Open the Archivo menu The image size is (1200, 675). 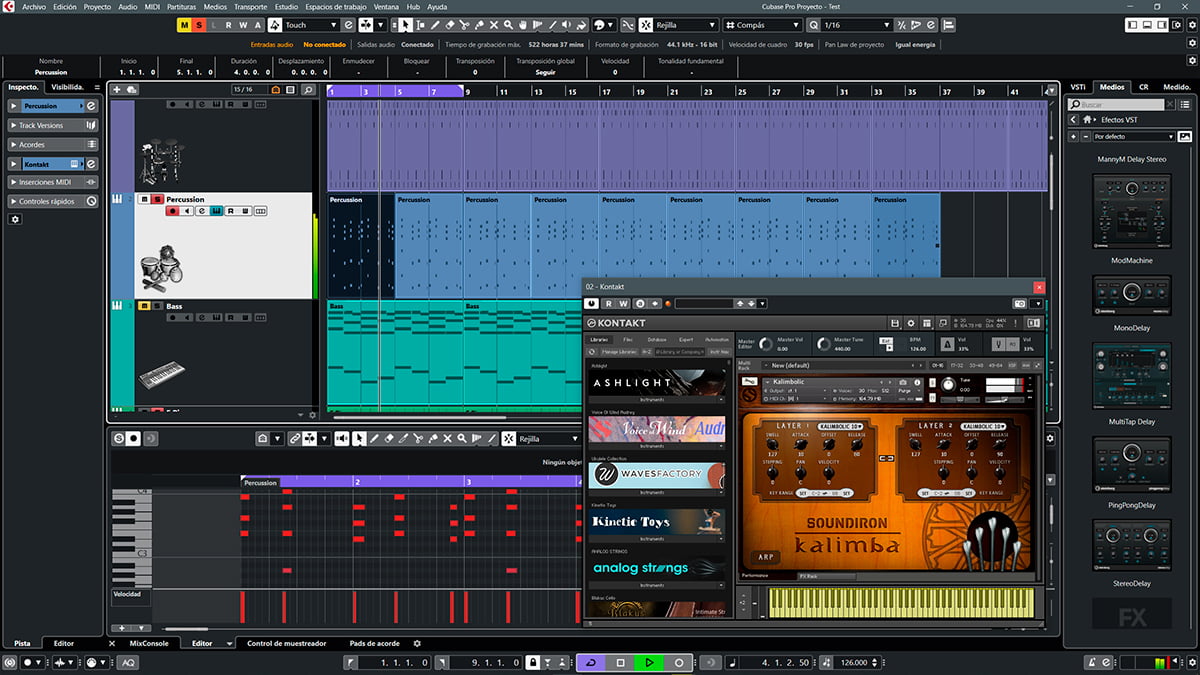[33, 6]
